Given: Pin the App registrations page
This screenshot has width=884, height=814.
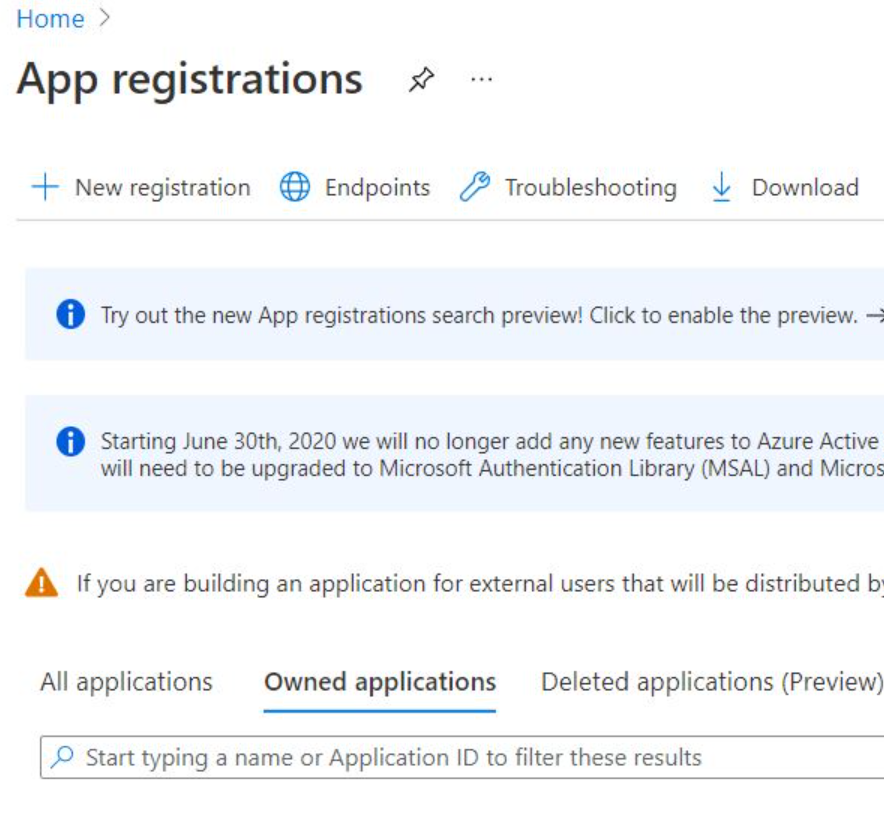Looking at the screenshot, I should [421, 78].
